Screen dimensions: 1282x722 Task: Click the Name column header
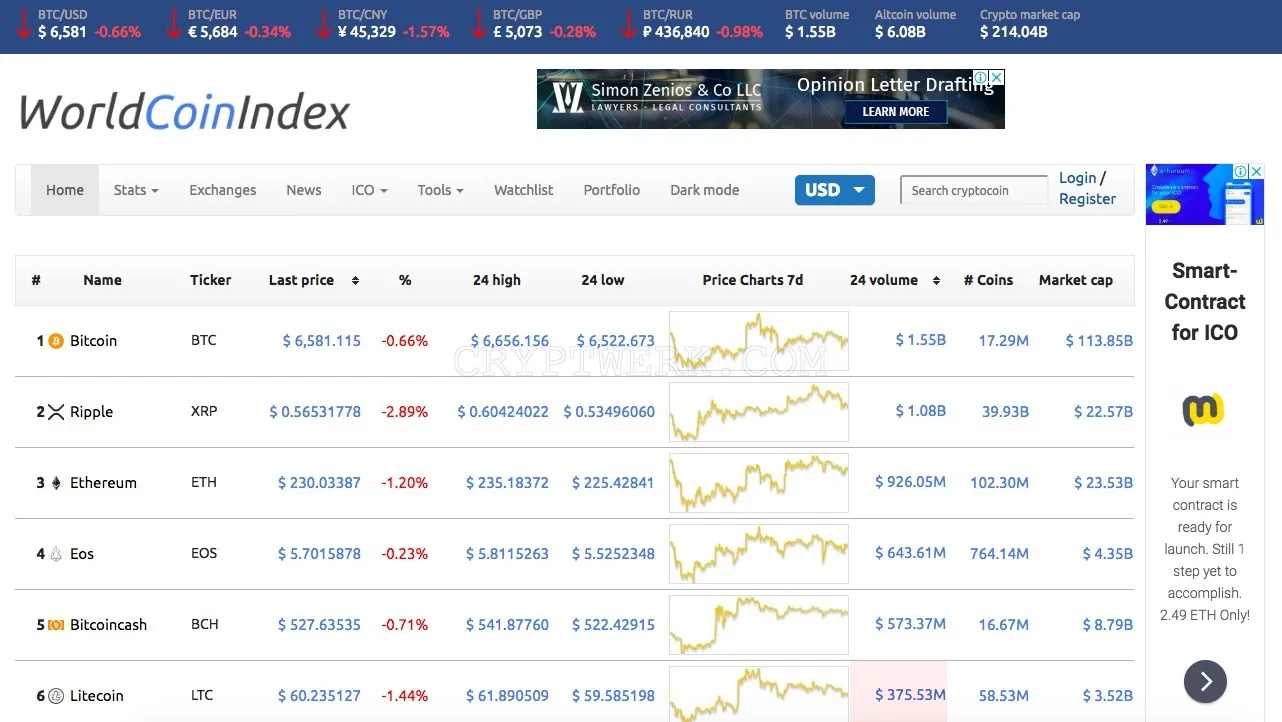pos(102,281)
